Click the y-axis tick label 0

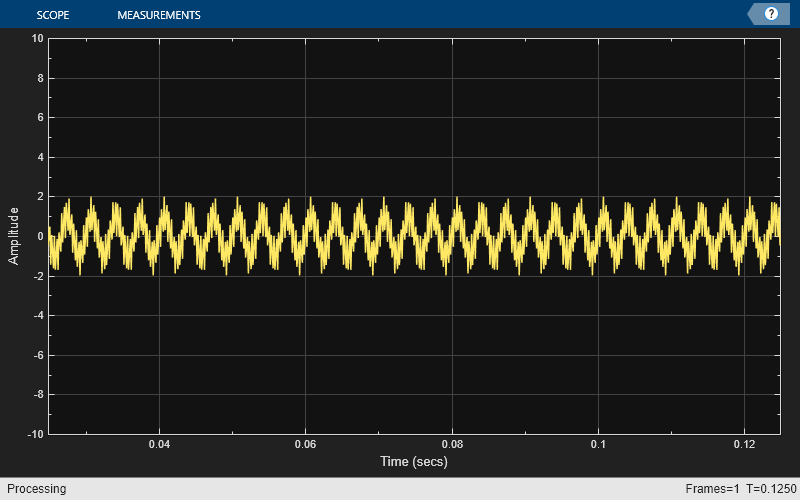pyautogui.click(x=39, y=236)
